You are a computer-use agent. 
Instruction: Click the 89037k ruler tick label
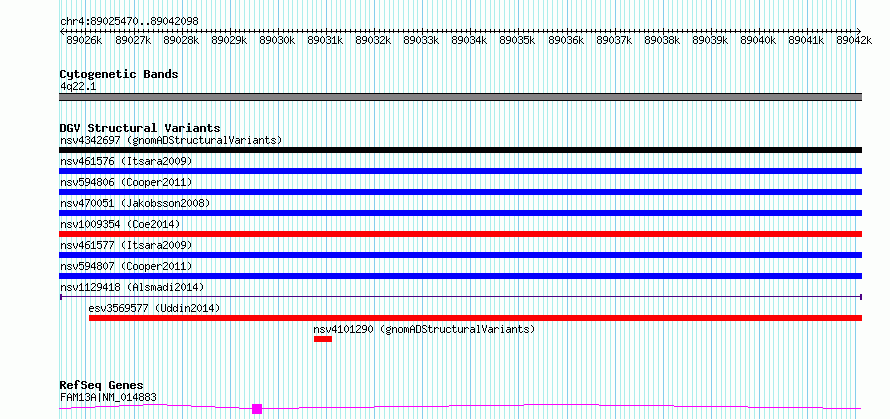click(x=614, y=40)
